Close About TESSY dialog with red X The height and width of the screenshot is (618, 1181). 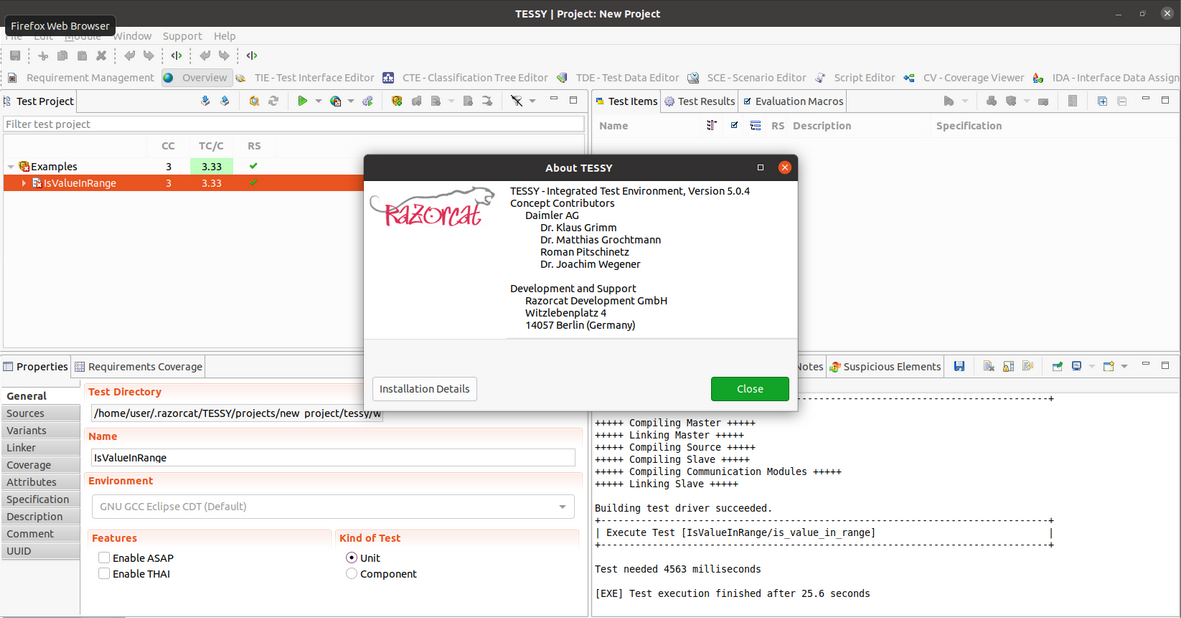point(785,167)
